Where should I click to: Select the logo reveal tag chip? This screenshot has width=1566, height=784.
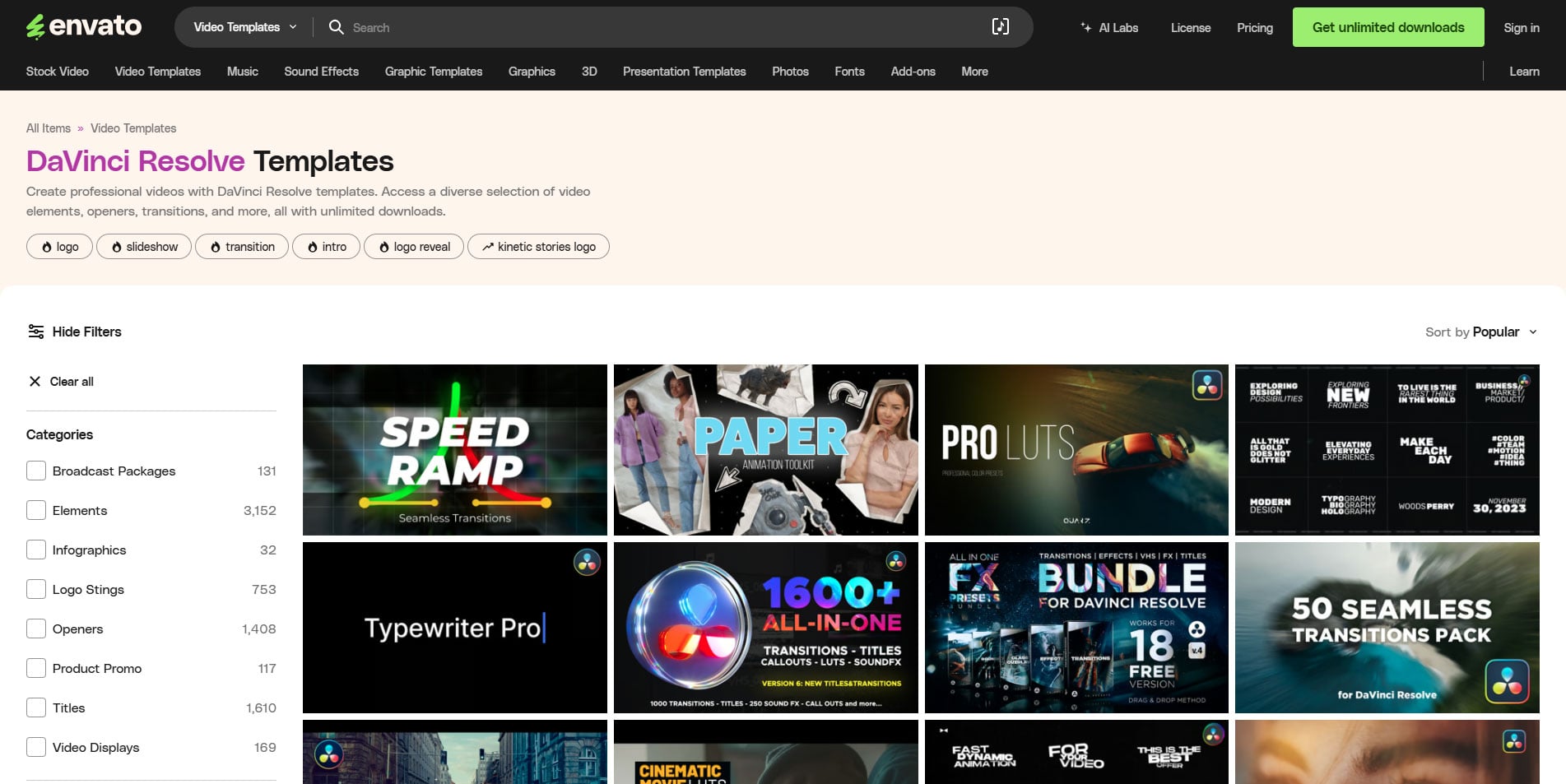(x=414, y=247)
